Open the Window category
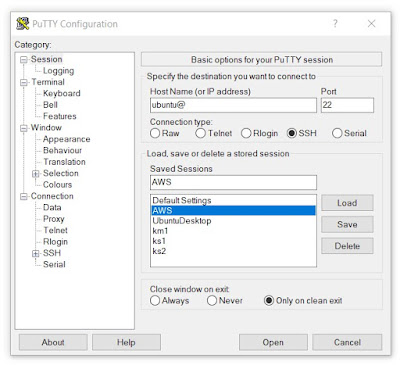Screen dimensions: 400x365 46,128
